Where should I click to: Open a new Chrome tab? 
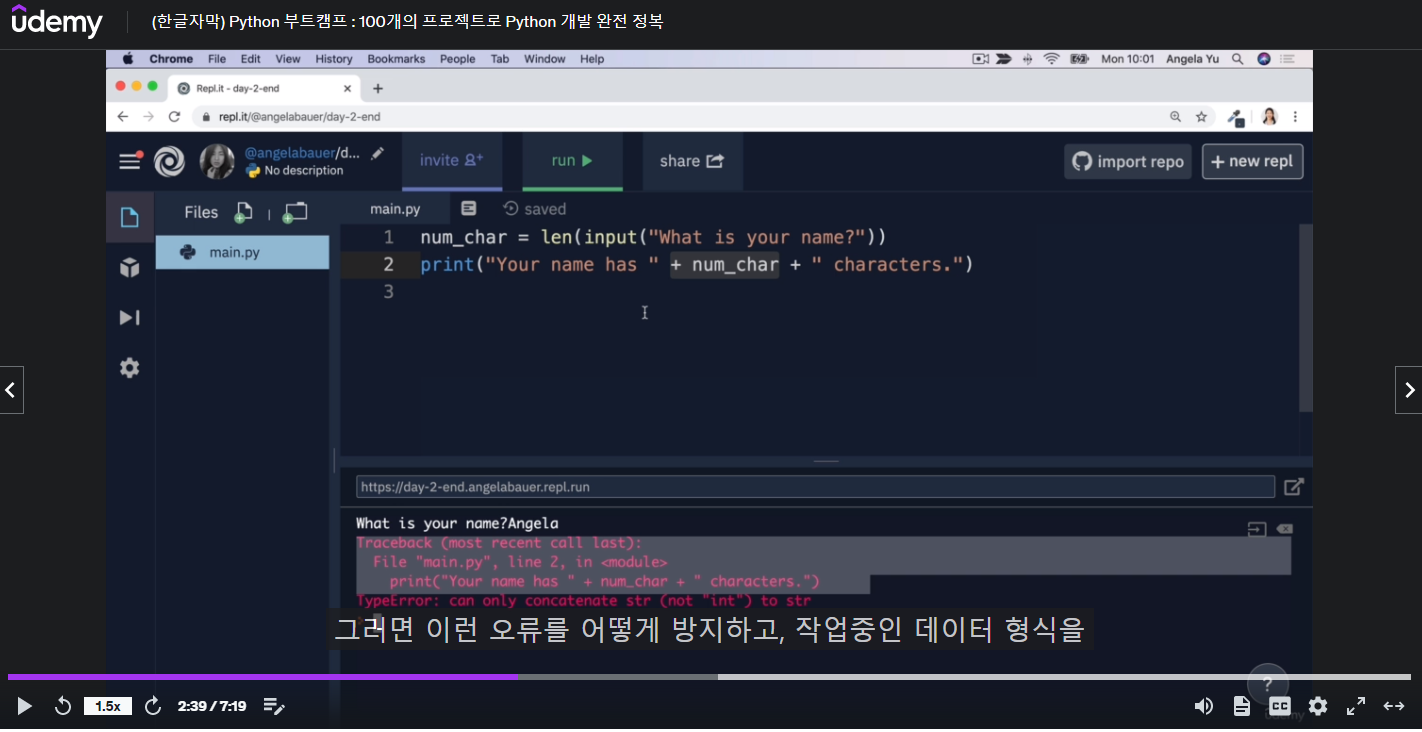tap(378, 88)
